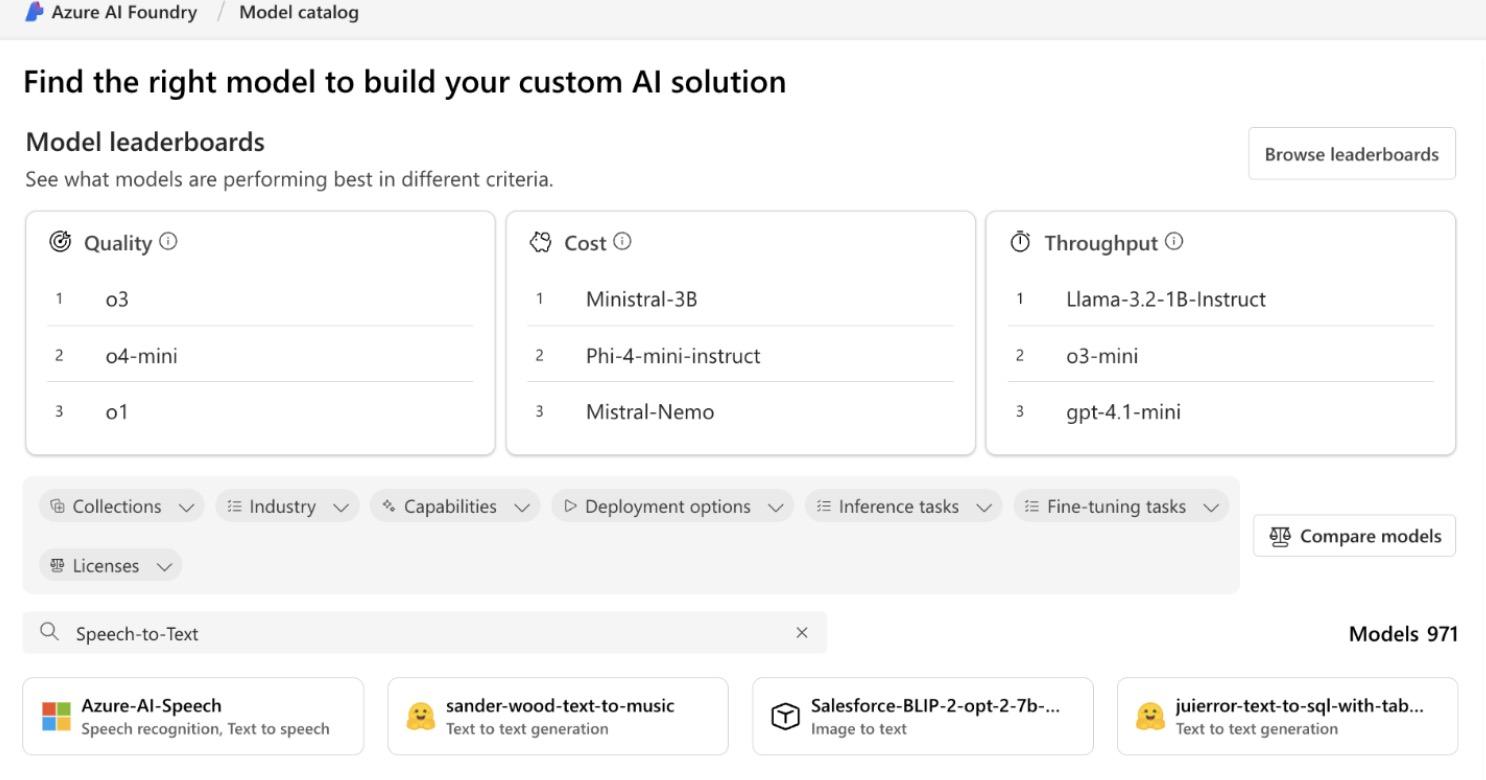The image size is (1486, 780).
Task: Click the info icon beside Cost
Action: pos(622,240)
